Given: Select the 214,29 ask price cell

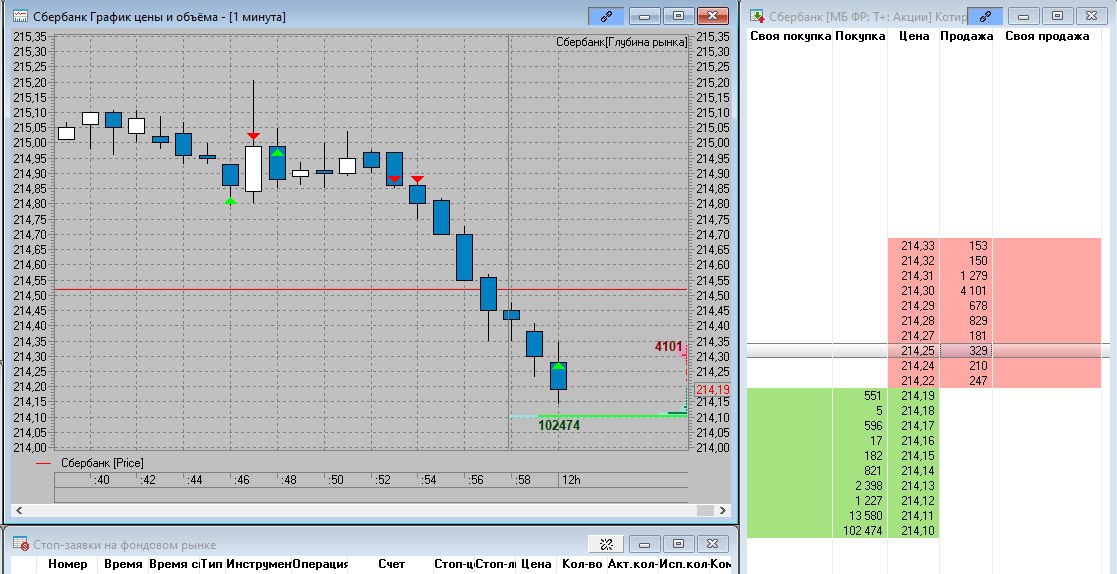Looking at the screenshot, I should 914,306.
